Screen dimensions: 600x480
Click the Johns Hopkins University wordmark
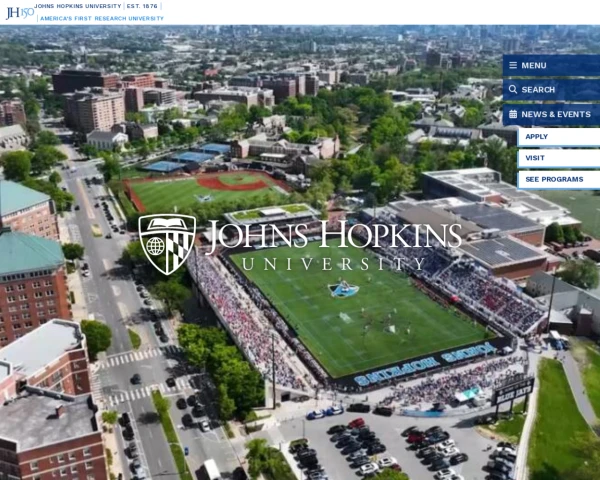click(x=334, y=245)
